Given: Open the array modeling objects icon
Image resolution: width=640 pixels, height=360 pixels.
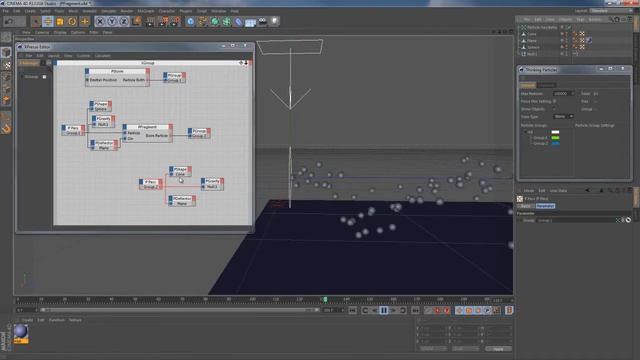Looking at the screenshot, I should click(x=227, y=21).
